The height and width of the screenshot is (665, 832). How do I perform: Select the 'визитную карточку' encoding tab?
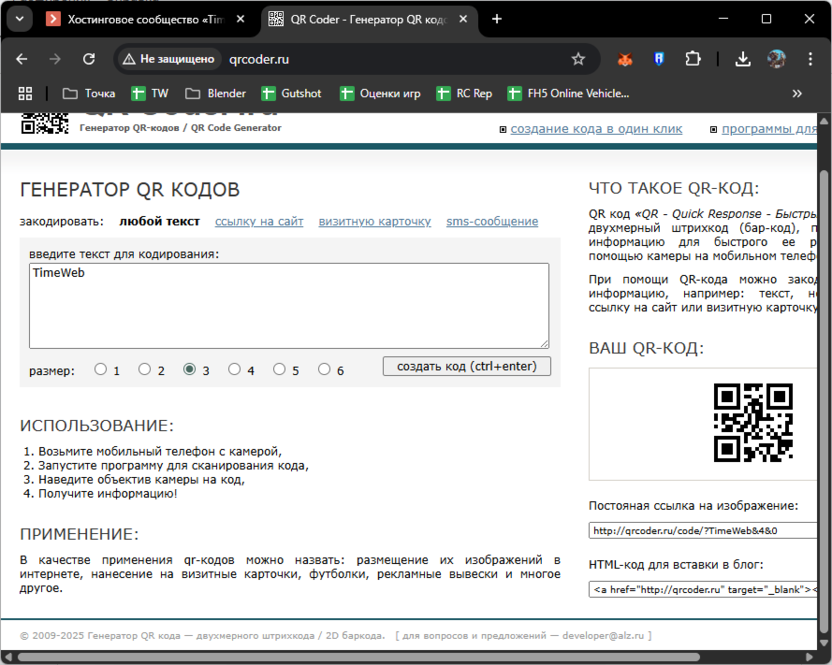tap(374, 222)
